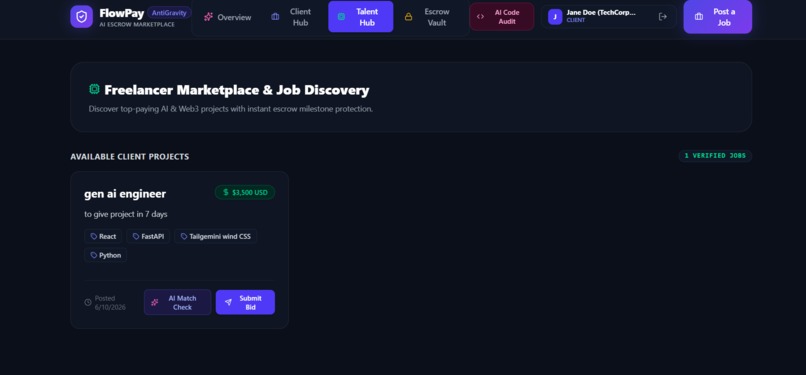Screen dimensions: 806x375
Task: Click the sparkle icon on AI Match Check
Action: pos(154,302)
